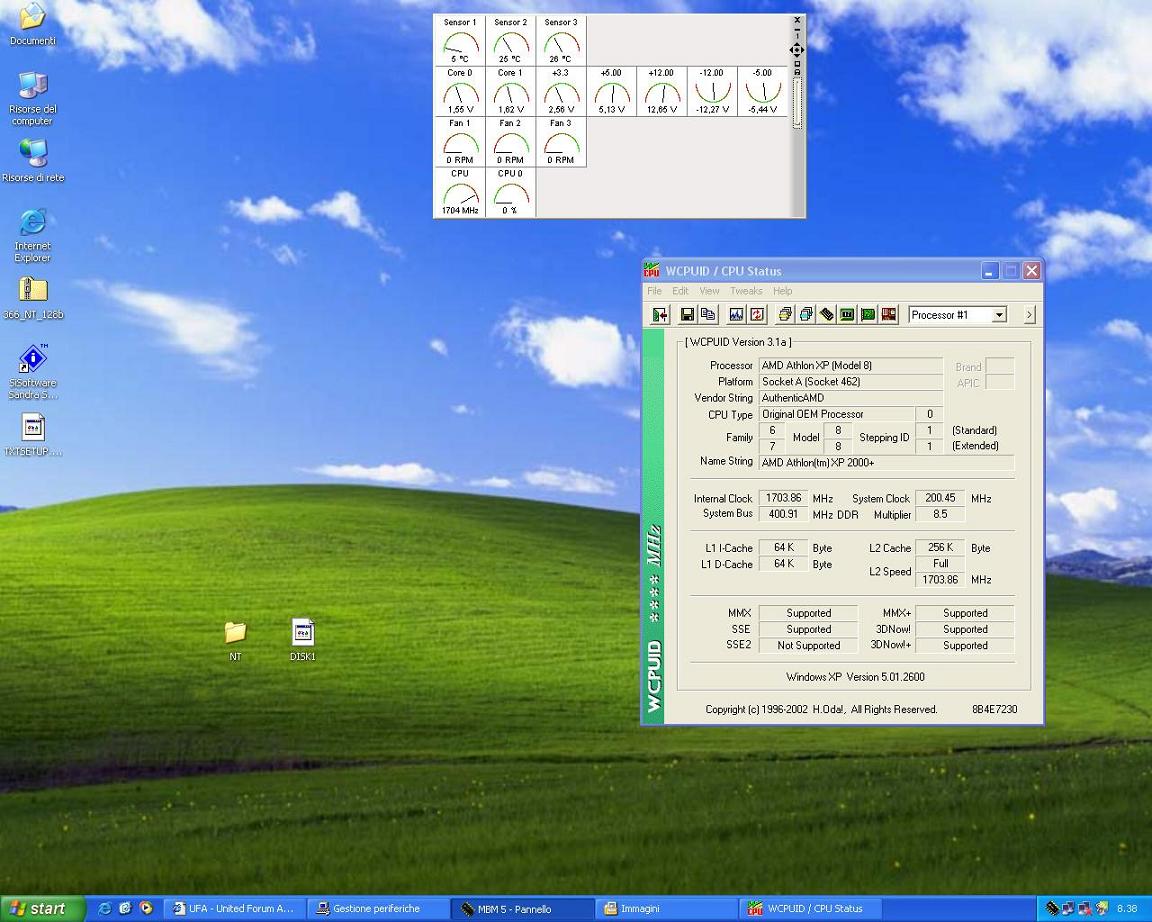The height and width of the screenshot is (922, 1152).
Task: Minimize the WCPUID / CPU Status window
Action: click(990, 271)
